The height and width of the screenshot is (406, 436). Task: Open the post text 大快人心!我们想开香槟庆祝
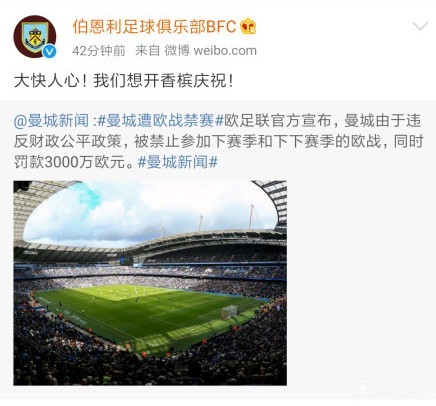coord(123,81)
